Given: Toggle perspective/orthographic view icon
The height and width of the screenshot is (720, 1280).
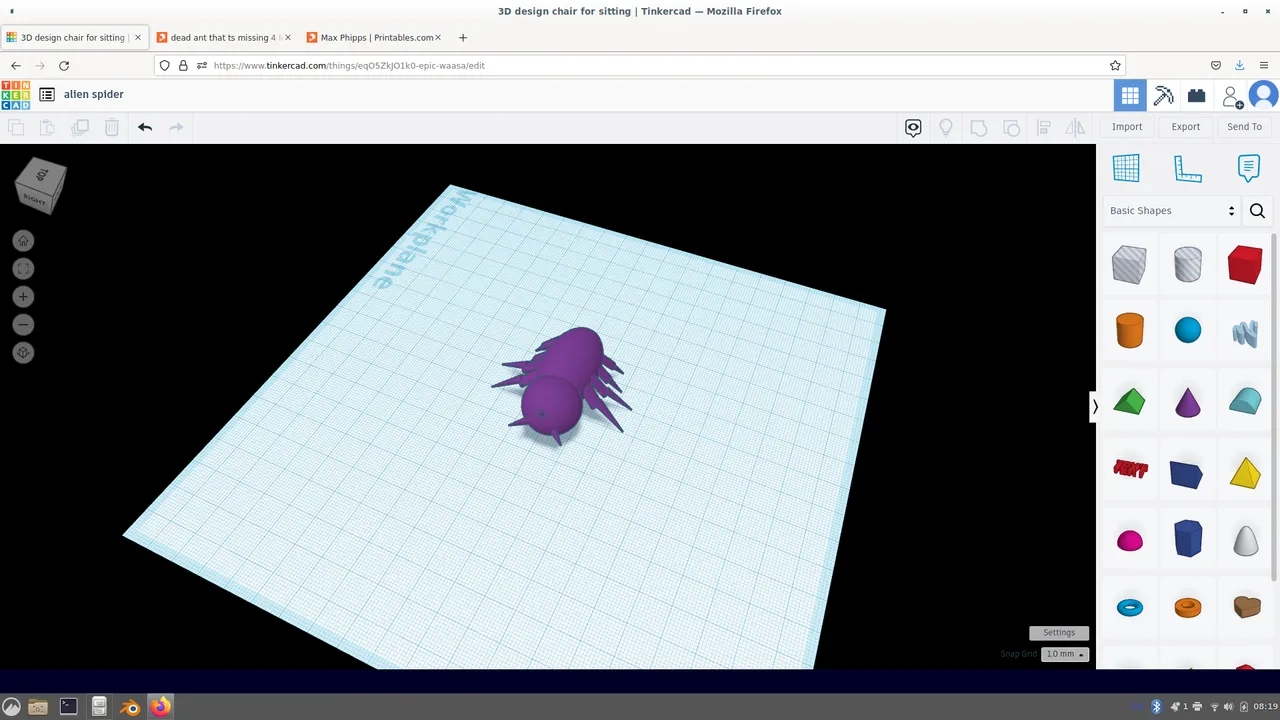Looking at the screenshot, I should click(23, 353).
